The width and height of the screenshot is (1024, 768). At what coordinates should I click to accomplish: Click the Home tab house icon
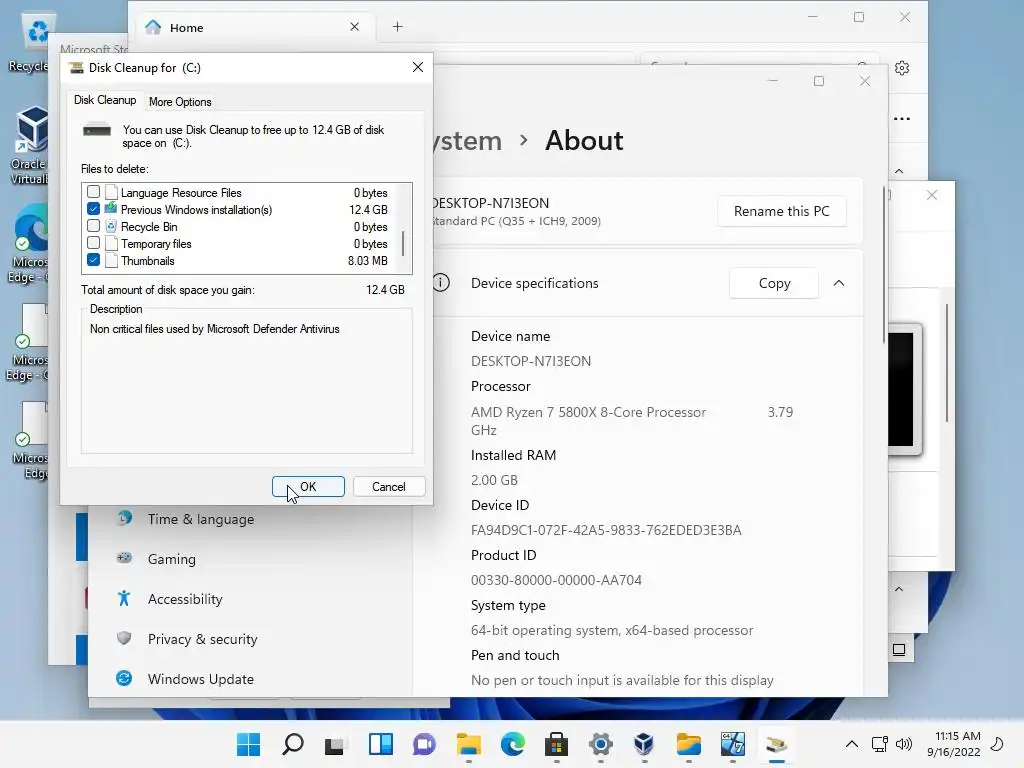pyautogui.click(x=153, y=27)
